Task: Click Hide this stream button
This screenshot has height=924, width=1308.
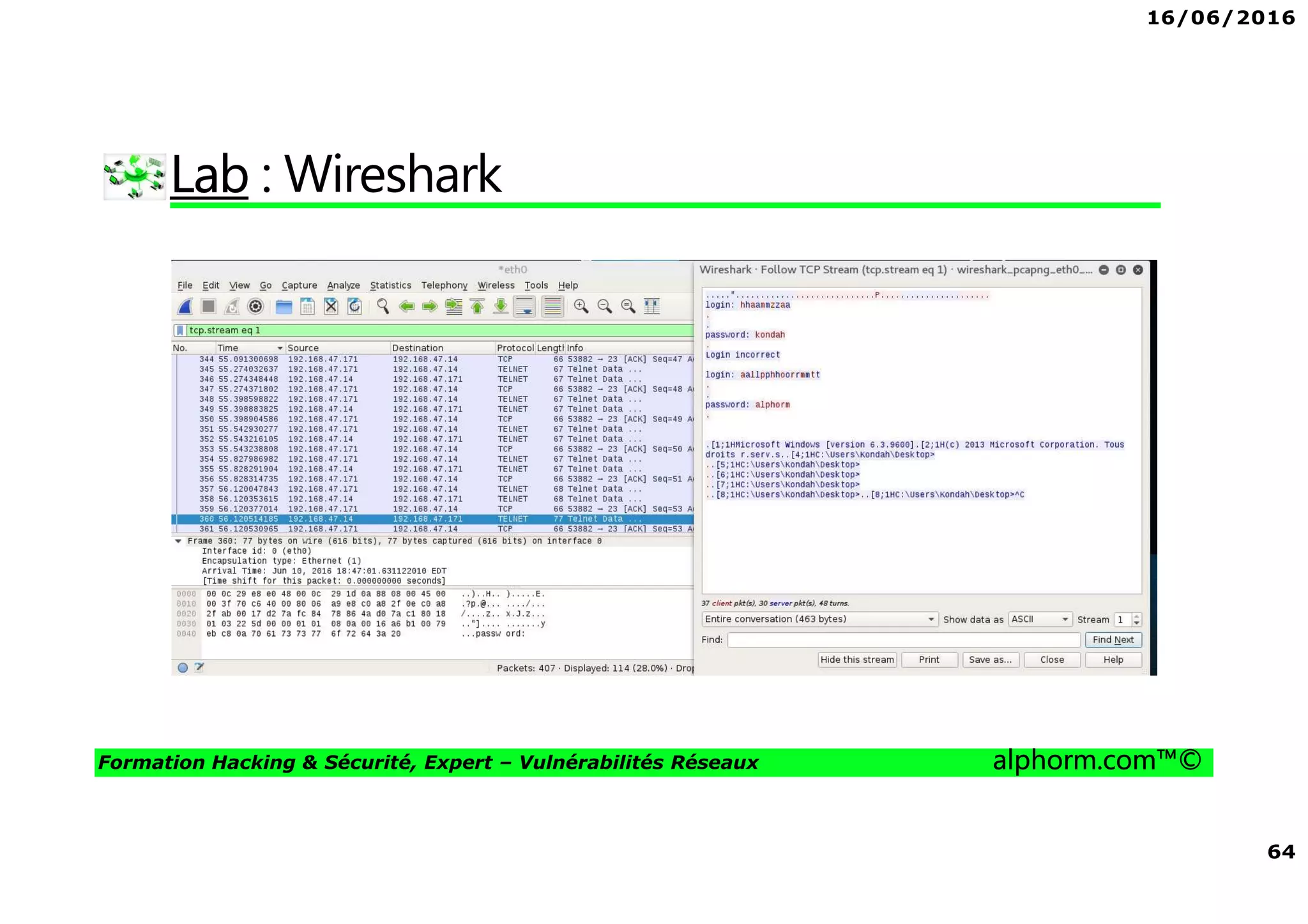Action: coord(857,660)
